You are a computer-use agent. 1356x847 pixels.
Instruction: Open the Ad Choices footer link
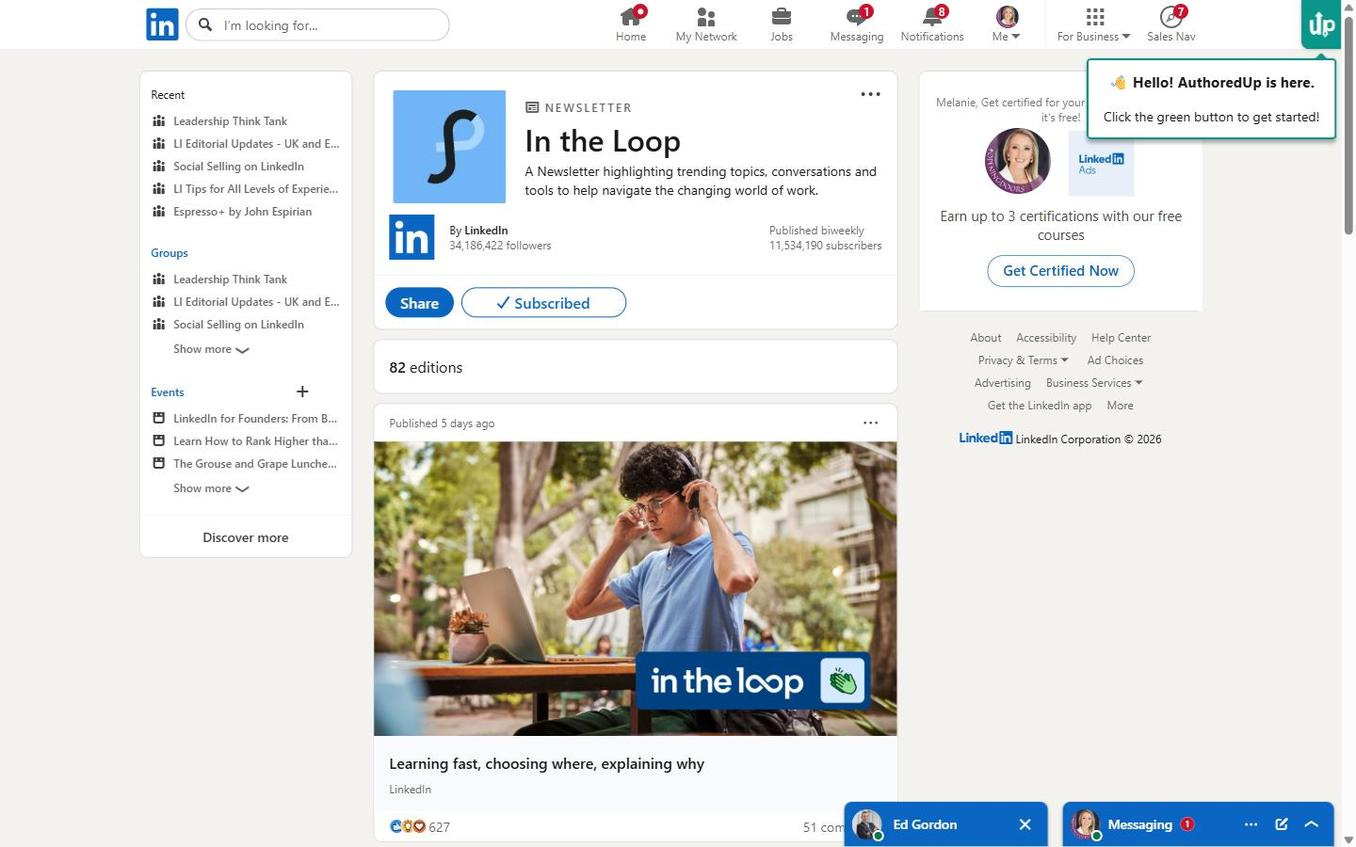click(1115, 360)
